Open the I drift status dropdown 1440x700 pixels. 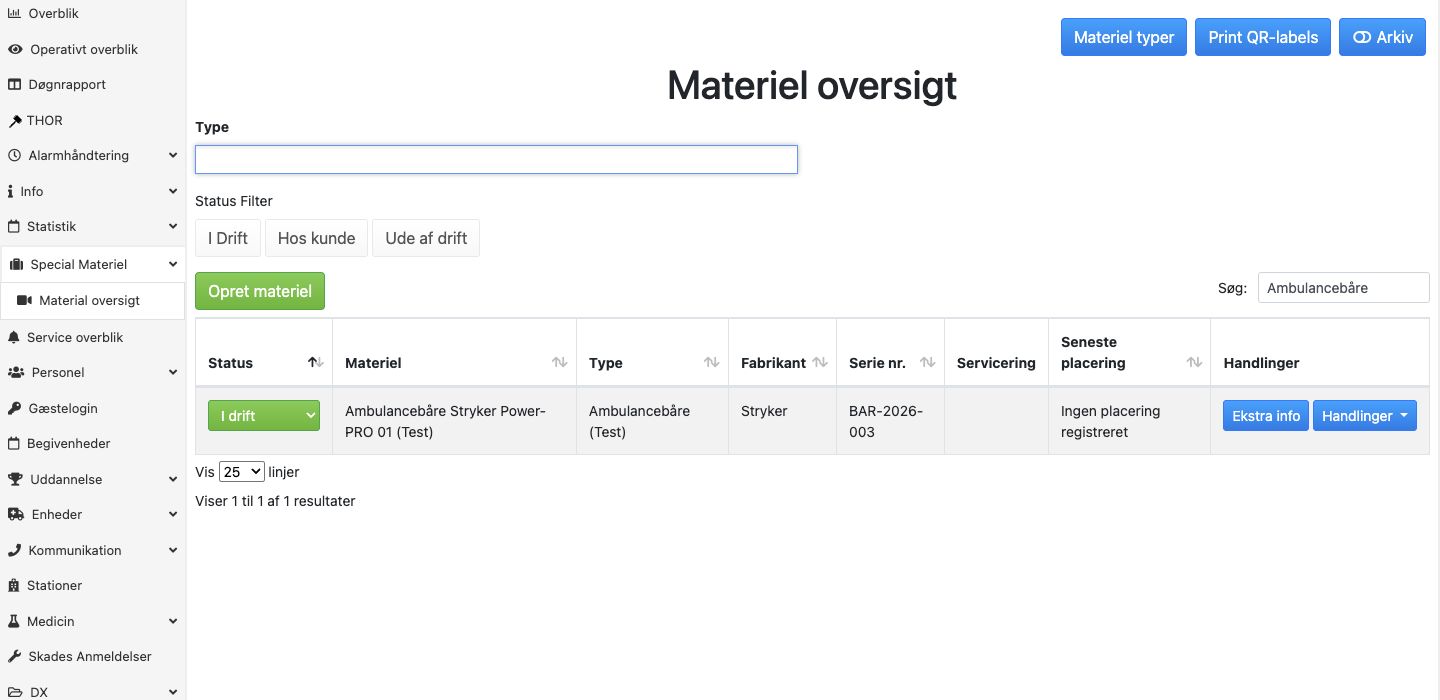(x=264, y=416)
